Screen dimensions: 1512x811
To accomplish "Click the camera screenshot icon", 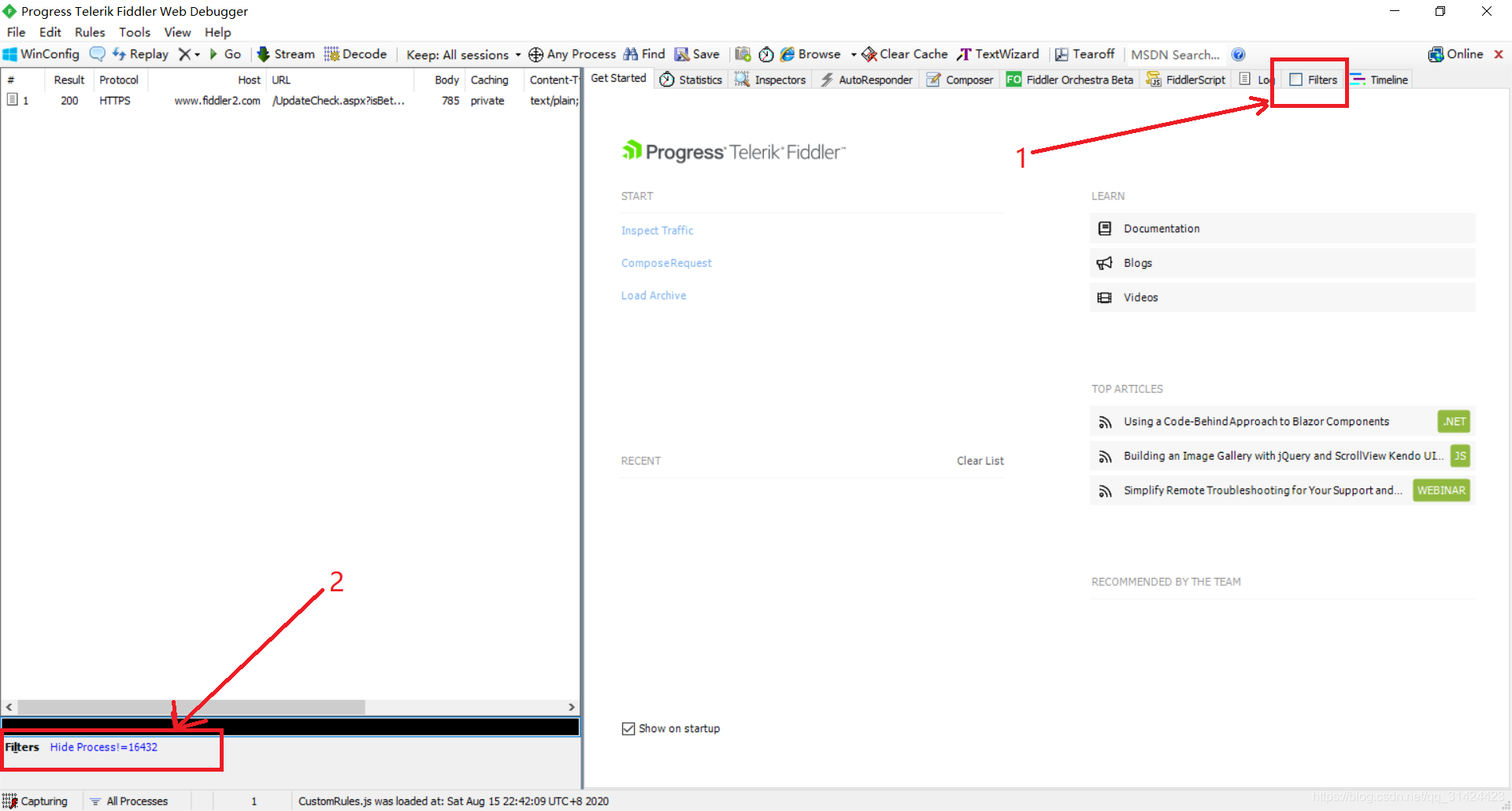I will [743, 54].
